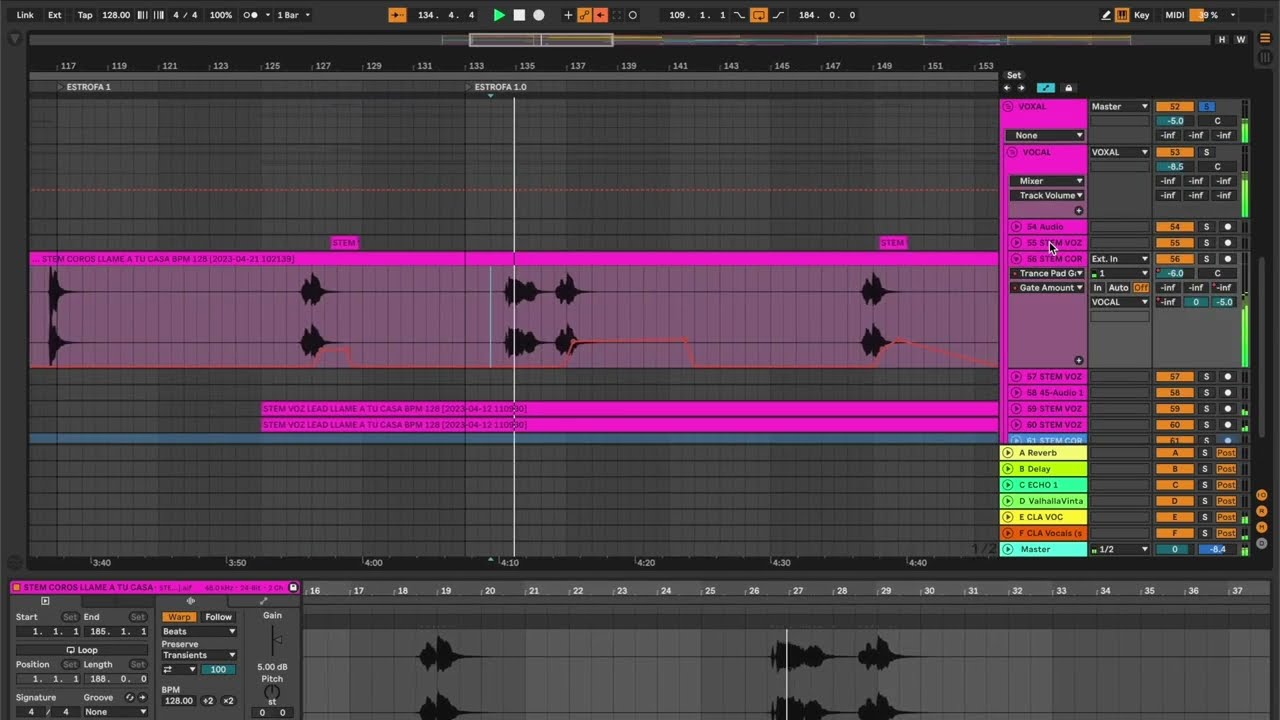Select the E CLA VOC return track

(x=1043, y=517)
